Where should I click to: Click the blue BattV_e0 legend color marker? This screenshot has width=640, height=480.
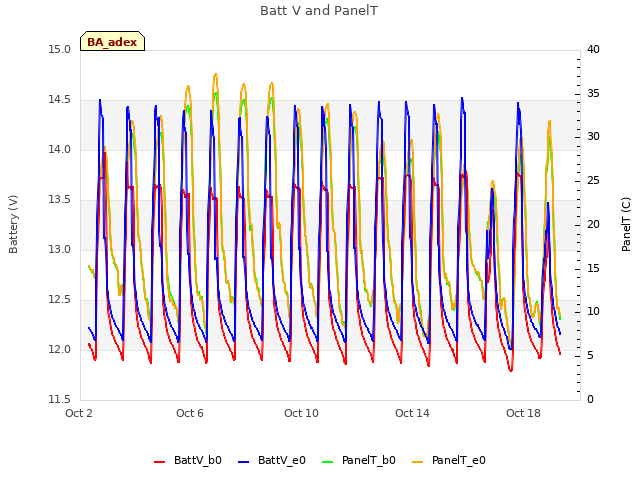pyautogui.click(x=243, y=462)
